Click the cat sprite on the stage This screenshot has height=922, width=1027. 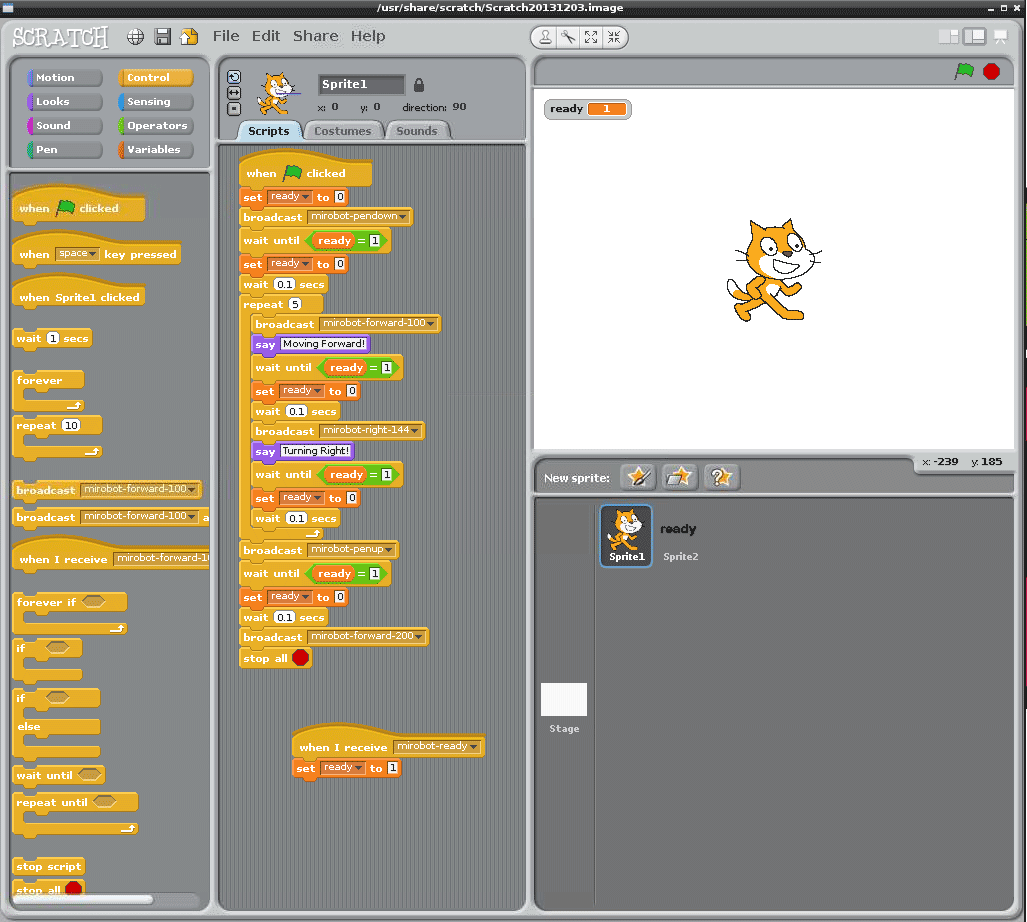tap(772, 270)
